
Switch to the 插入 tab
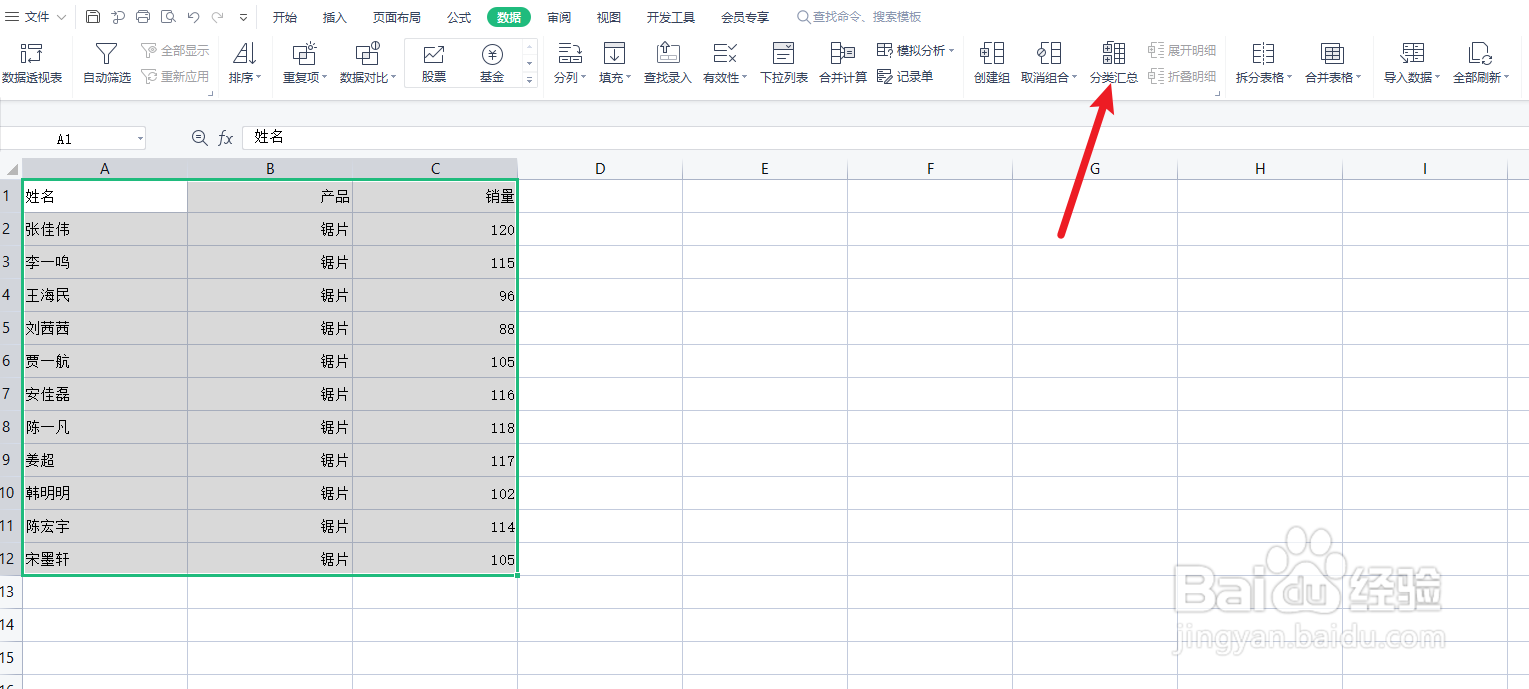(335, 17)
